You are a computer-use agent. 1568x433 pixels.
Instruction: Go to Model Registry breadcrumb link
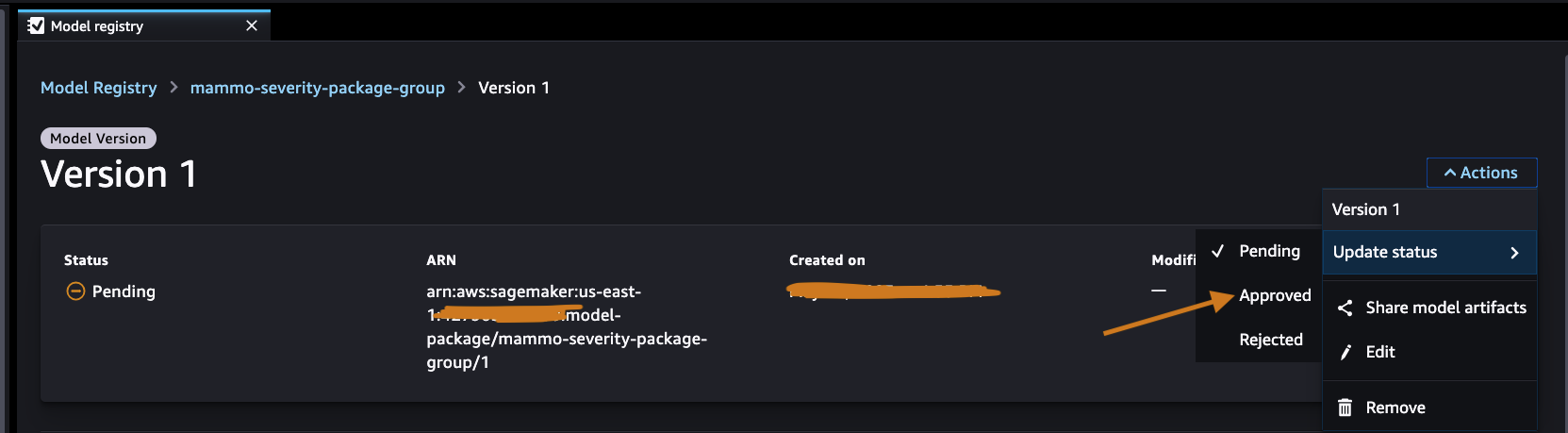[x=98, y=88]
